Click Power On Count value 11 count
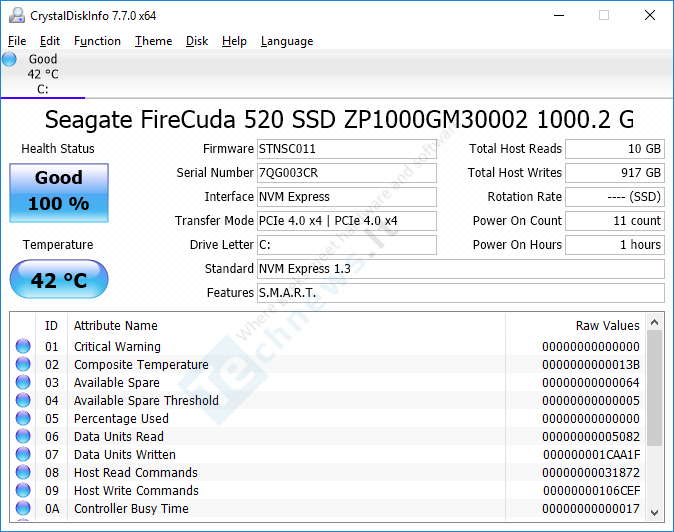This screenshot has height=532, width=674. [615, 221]
